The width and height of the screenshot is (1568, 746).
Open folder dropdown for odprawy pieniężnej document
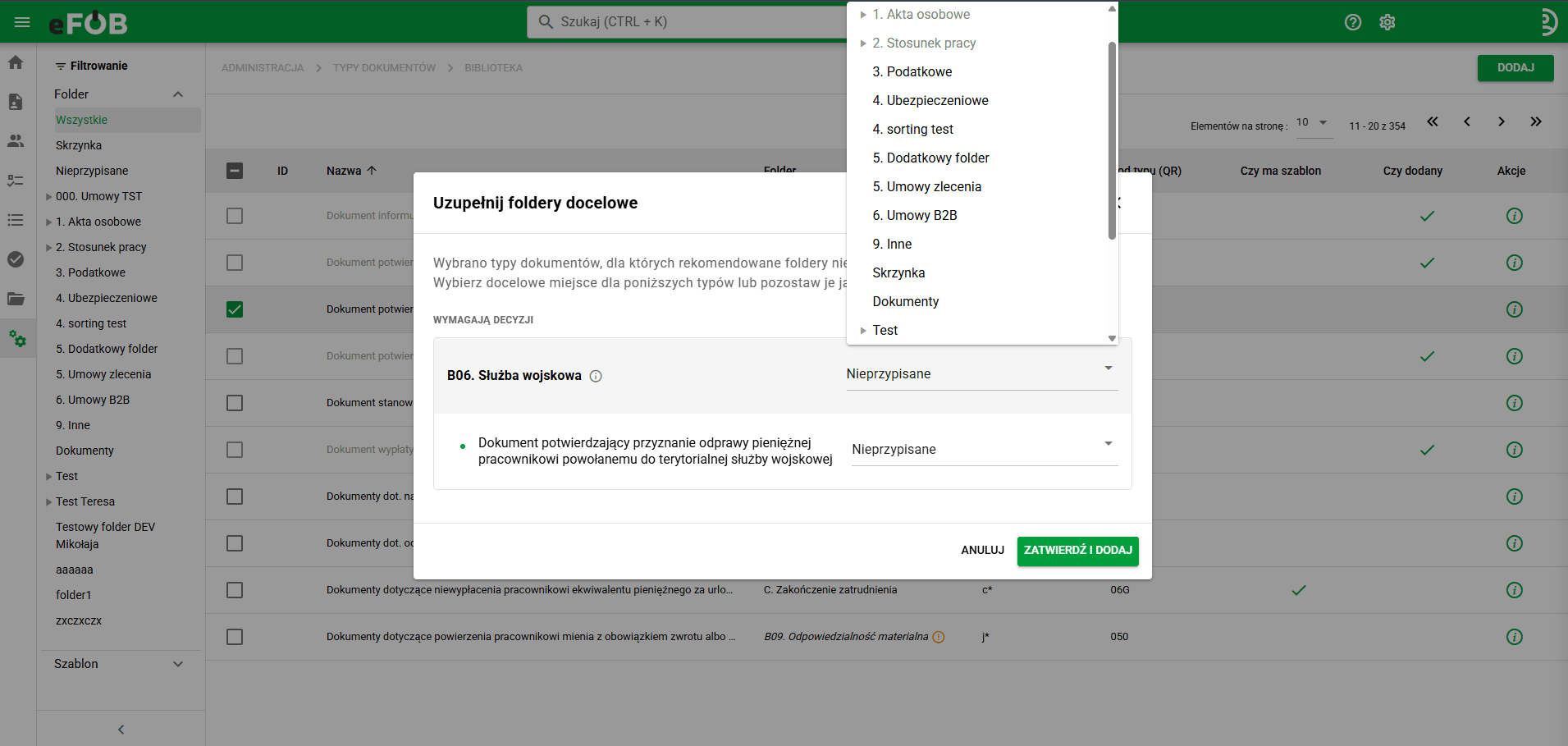(x=985, y=450)
